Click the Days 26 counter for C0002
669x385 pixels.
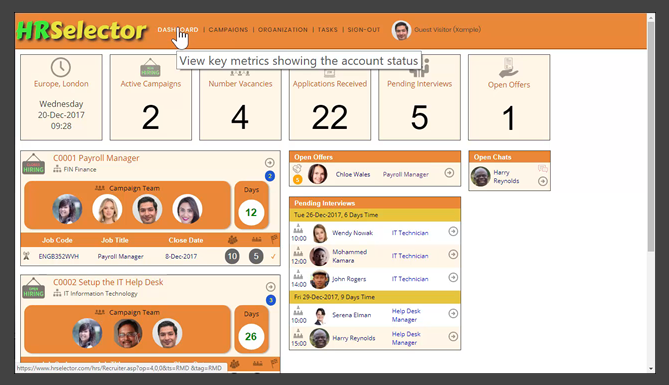pos(251,336)
